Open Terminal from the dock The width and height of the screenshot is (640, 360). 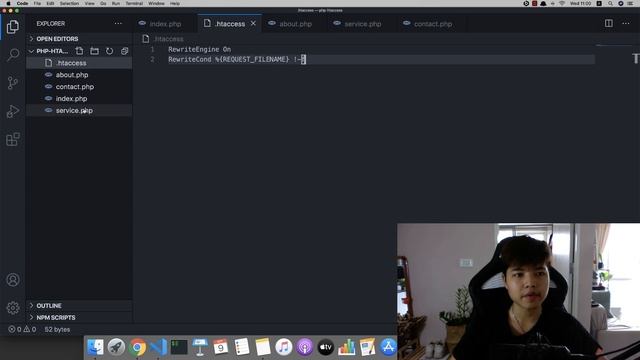[x=179, y=347]
